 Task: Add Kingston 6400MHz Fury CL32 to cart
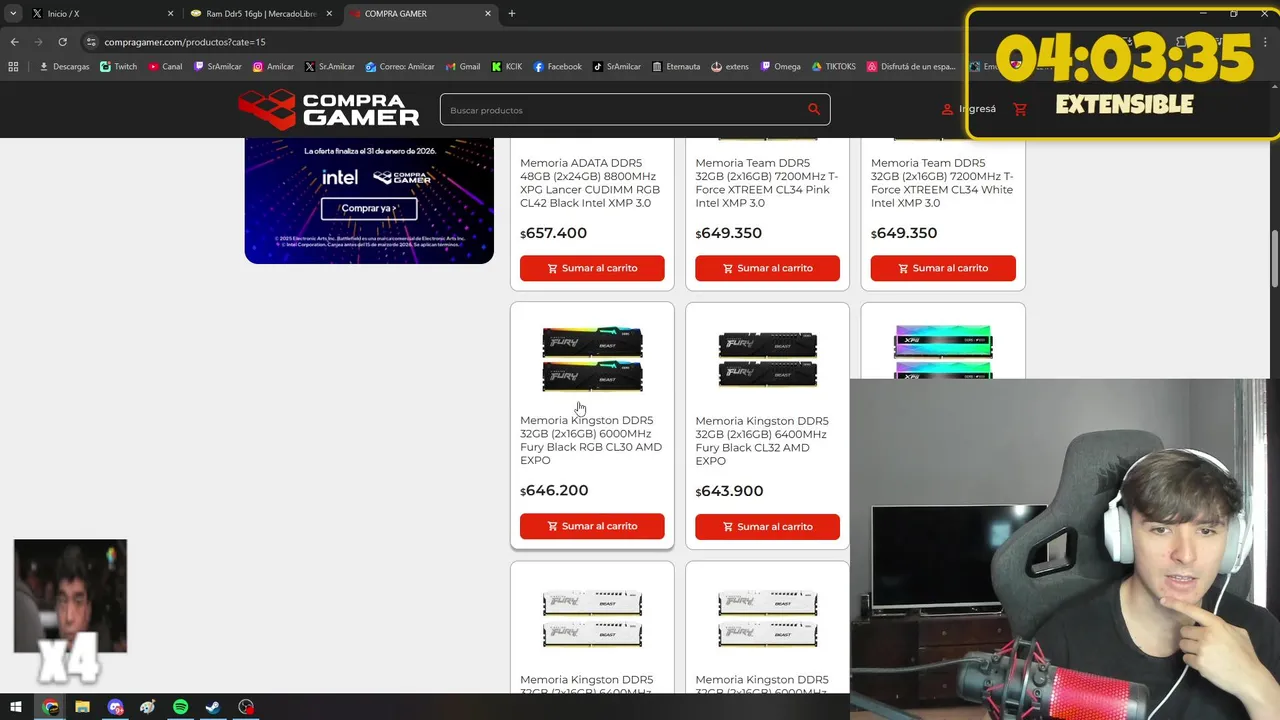click(767, 527)
